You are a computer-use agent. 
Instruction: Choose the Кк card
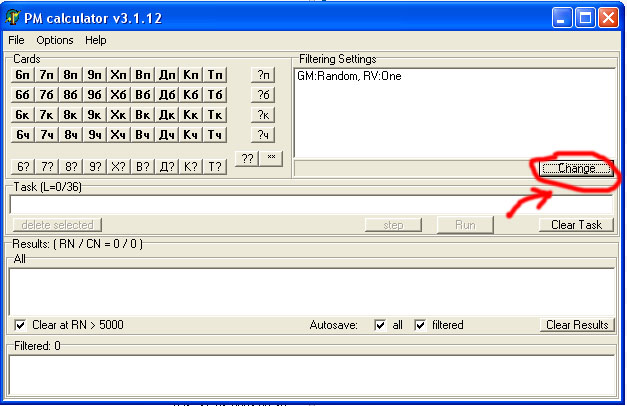[191, 115]
